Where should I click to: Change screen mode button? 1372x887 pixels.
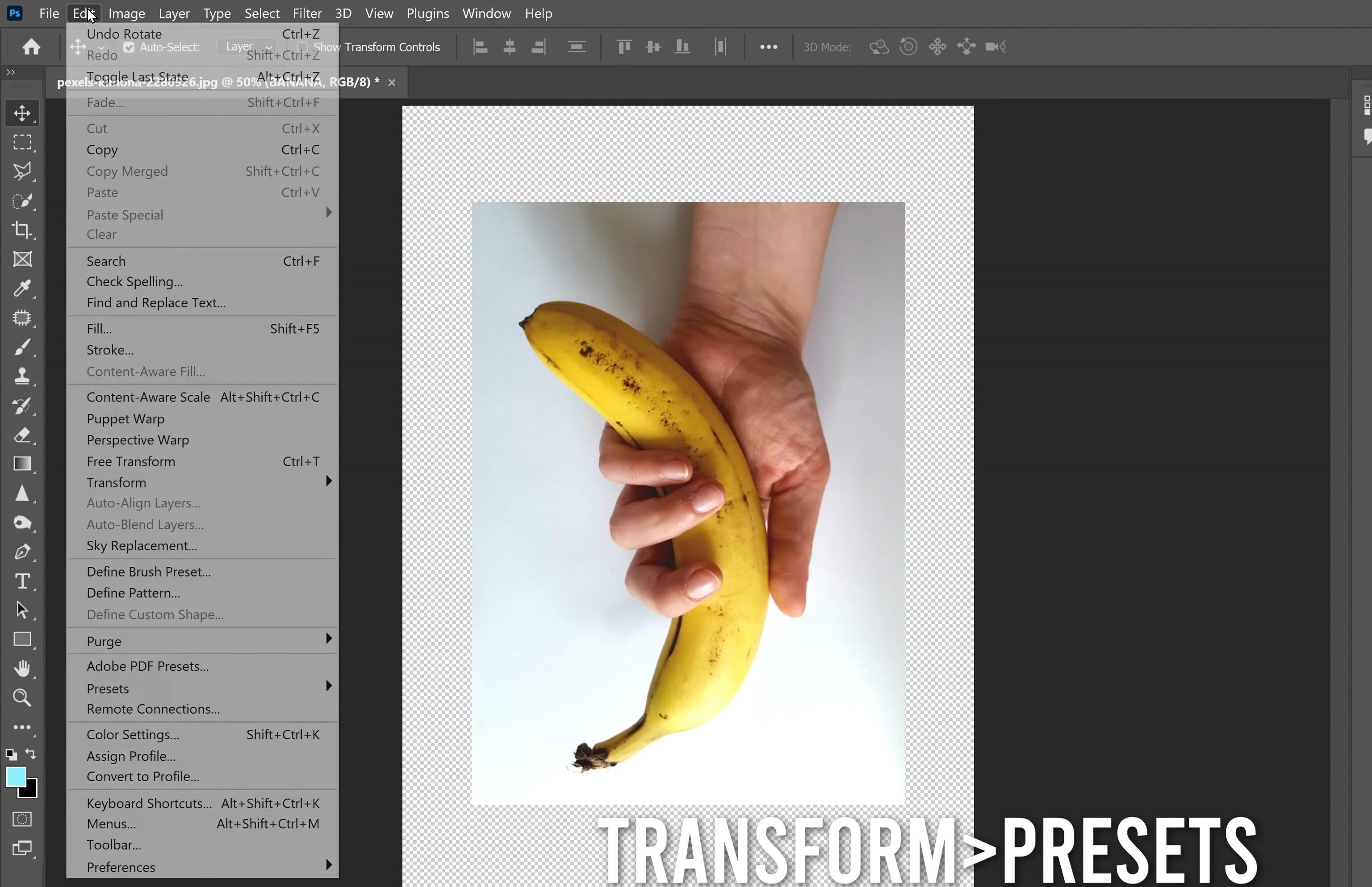tap(22, 849)
